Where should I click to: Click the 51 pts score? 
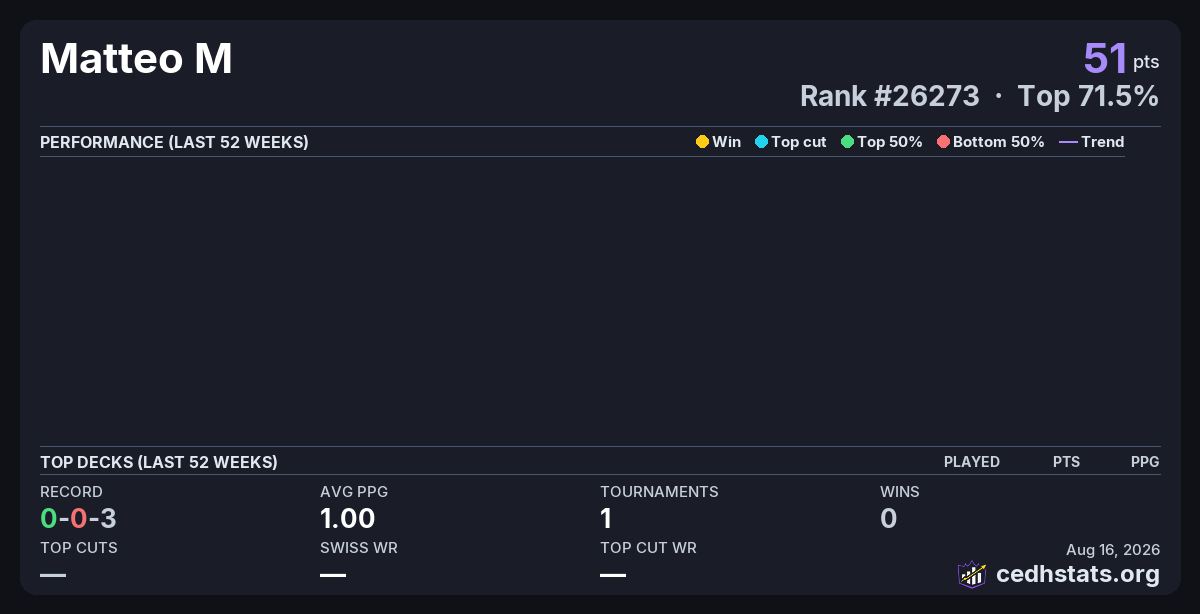[x=1121, y=58]
